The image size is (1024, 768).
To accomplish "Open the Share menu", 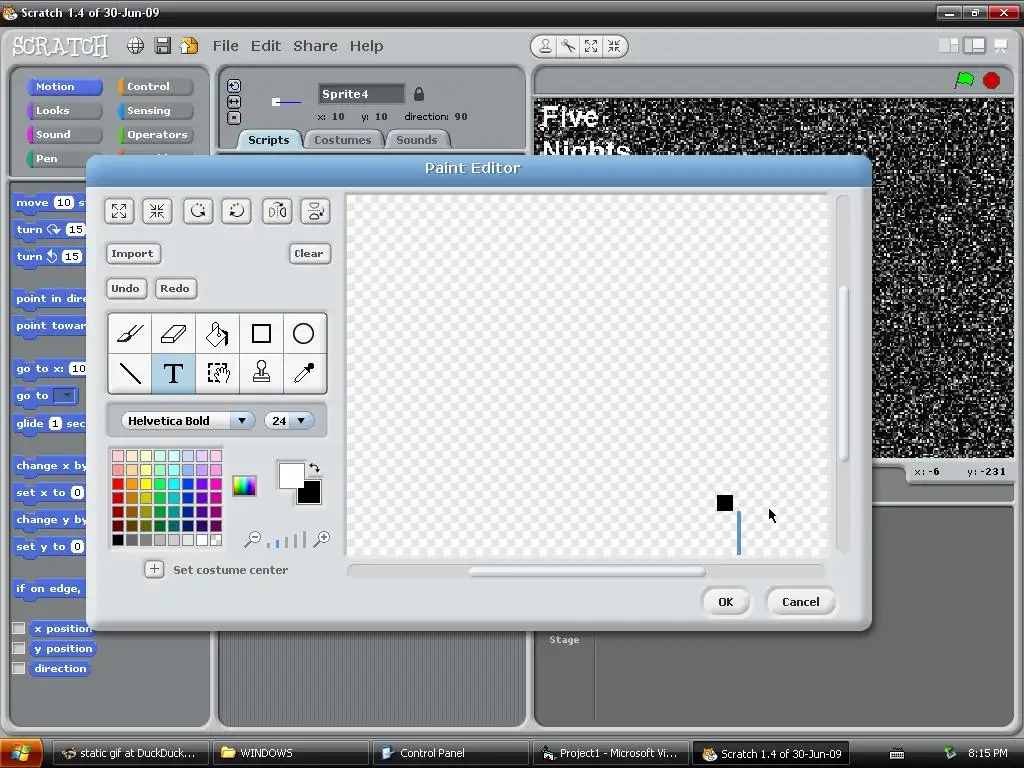I will [x=315, y=46].
